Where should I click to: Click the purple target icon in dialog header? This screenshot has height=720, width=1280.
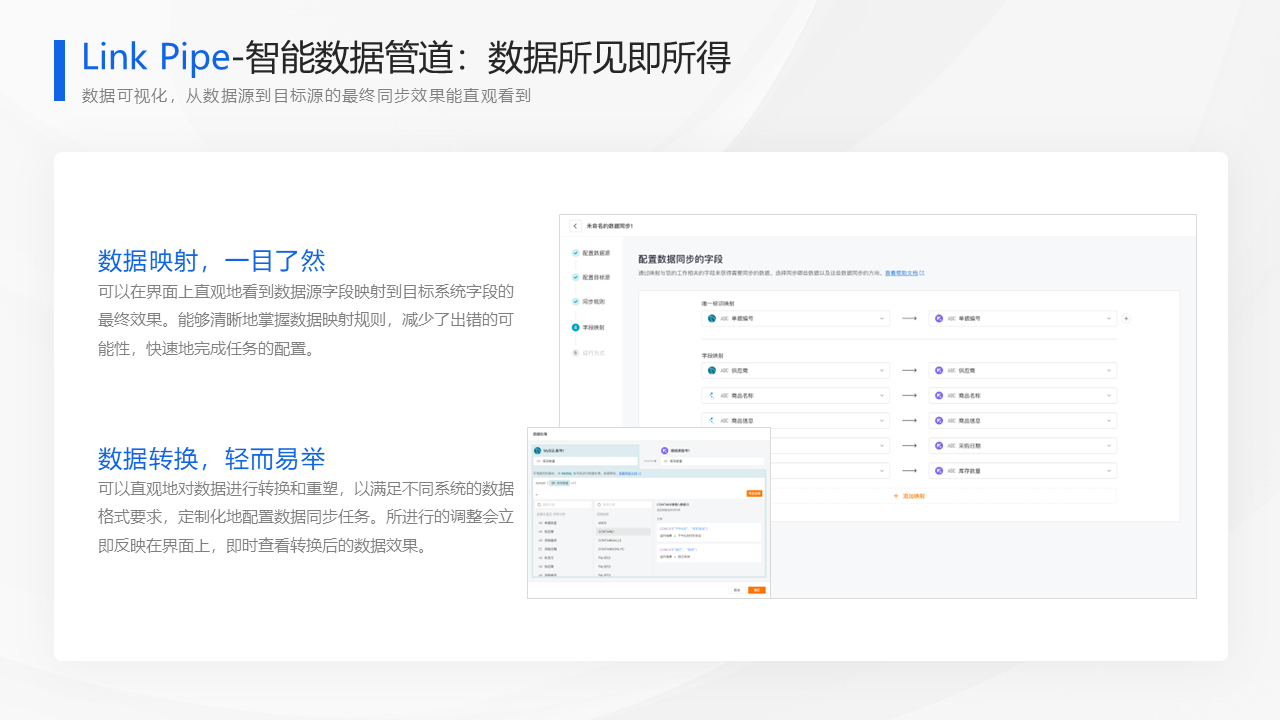[664, 451]
